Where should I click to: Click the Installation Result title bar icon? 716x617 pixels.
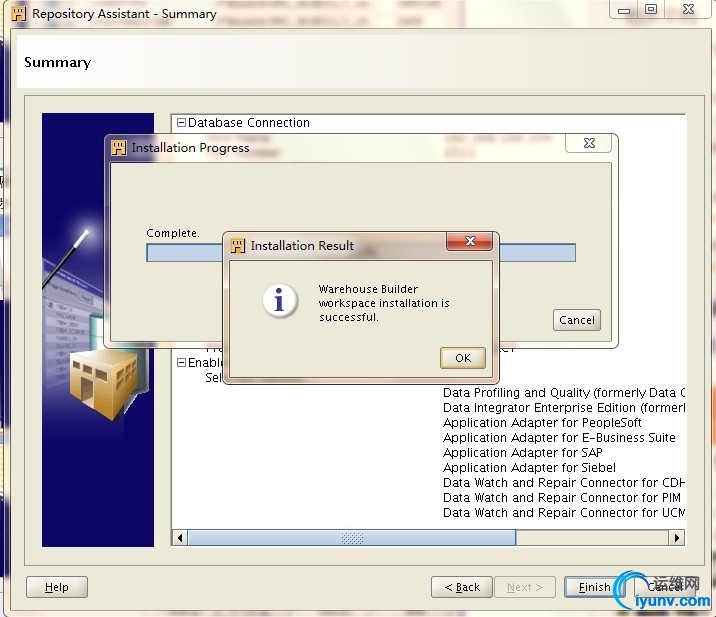(x=237, y=246)
